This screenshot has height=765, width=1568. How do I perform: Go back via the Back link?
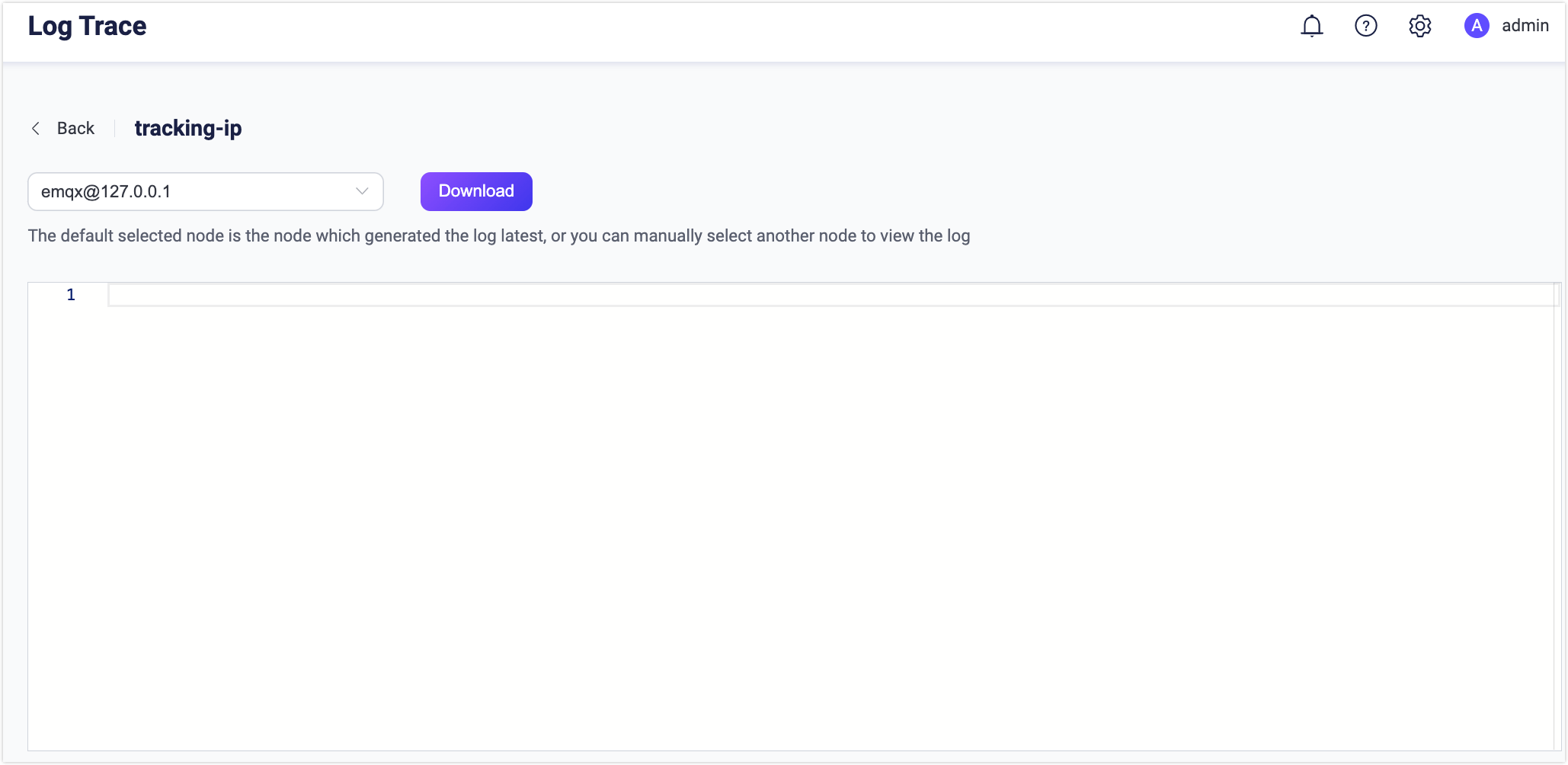tap(75, 128)
